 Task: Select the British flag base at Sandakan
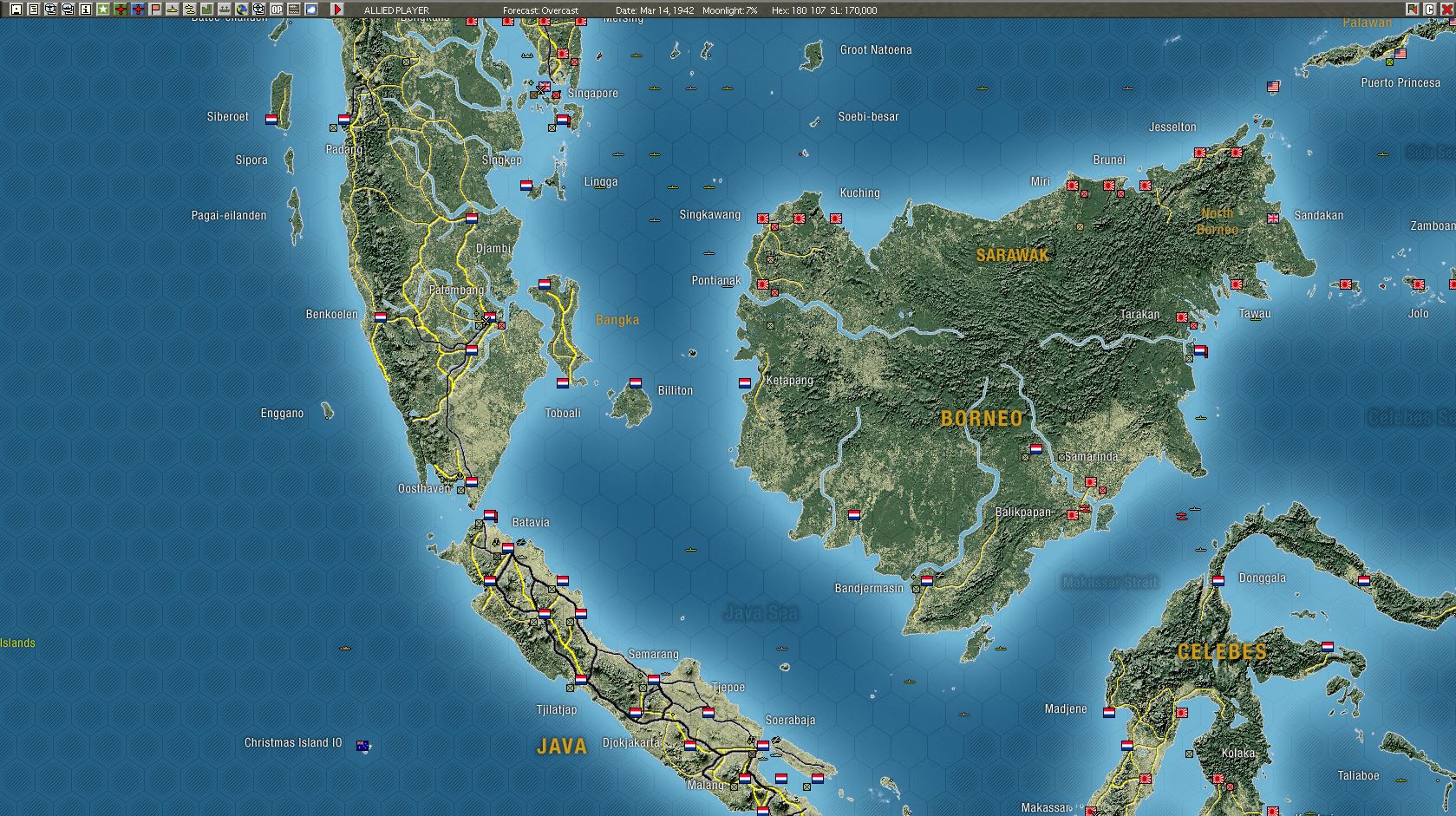click(1273, 218)
